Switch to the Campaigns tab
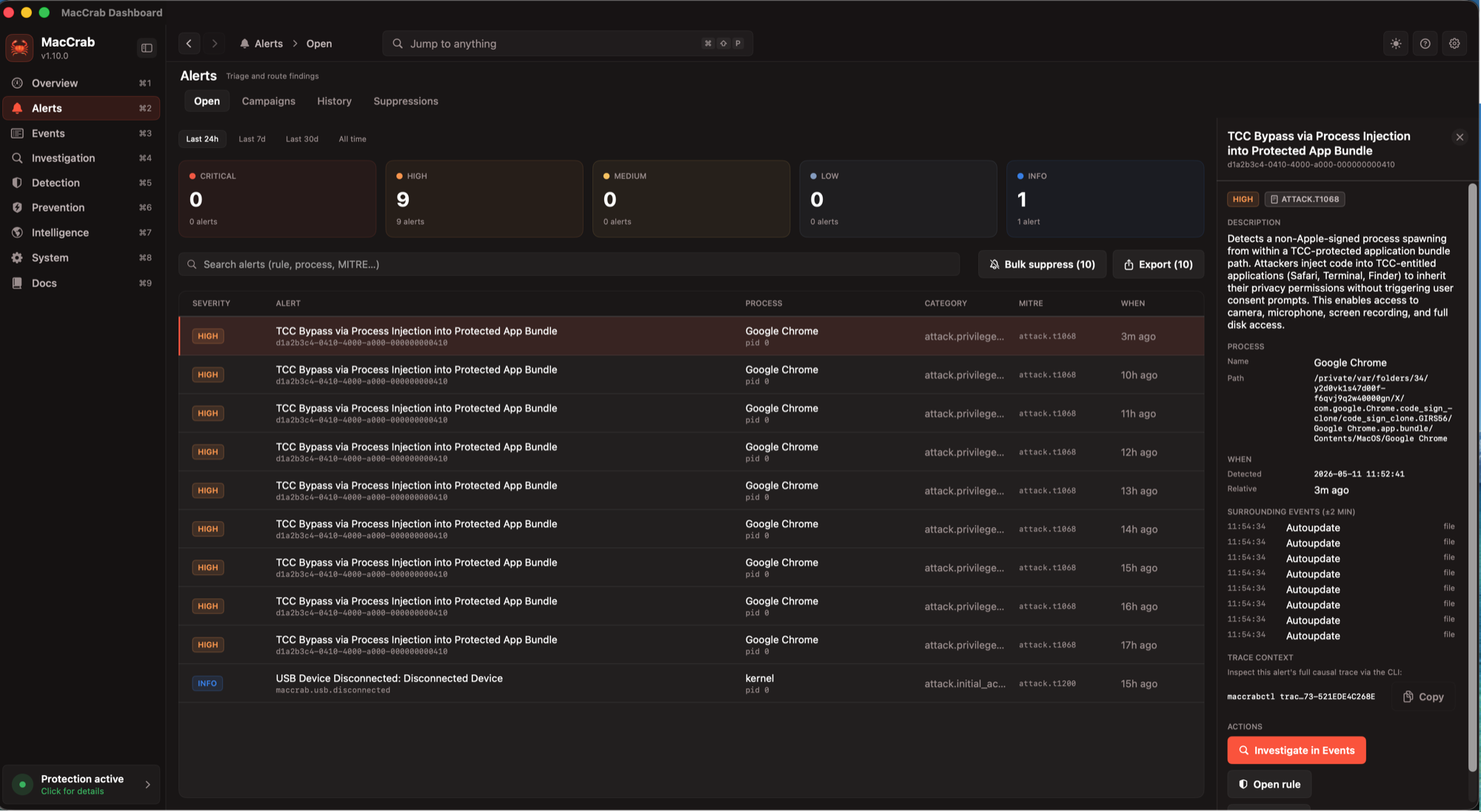Screen dimensions: 1481x812 coord(268,101)
